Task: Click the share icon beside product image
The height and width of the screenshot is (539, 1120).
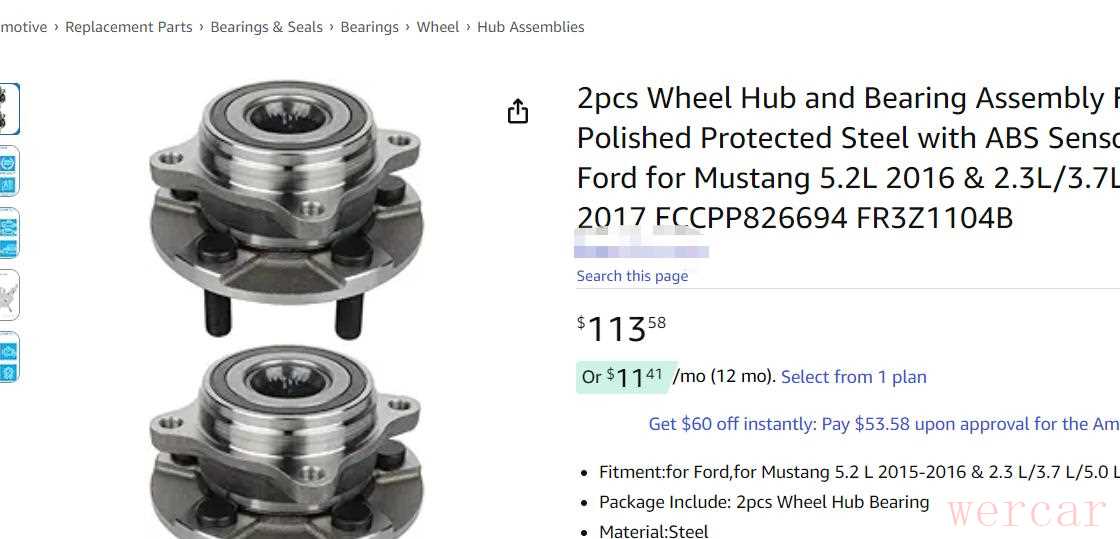Action: pos(517,111)
